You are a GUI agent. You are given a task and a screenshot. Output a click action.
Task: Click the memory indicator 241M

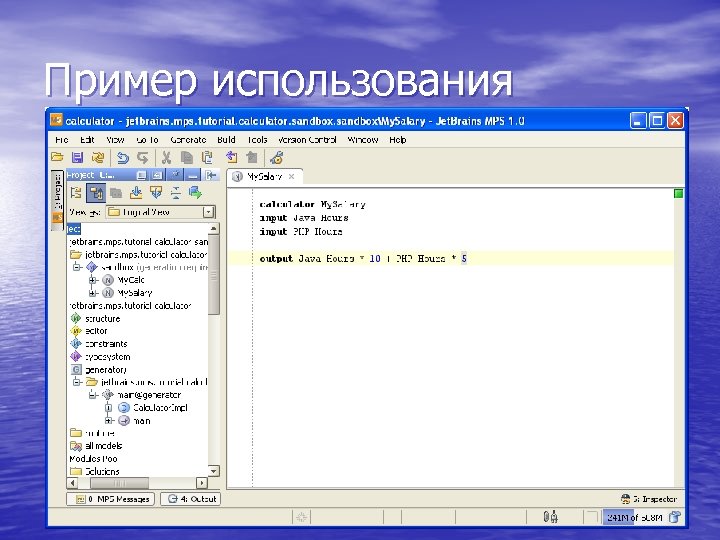click(635, 518)
